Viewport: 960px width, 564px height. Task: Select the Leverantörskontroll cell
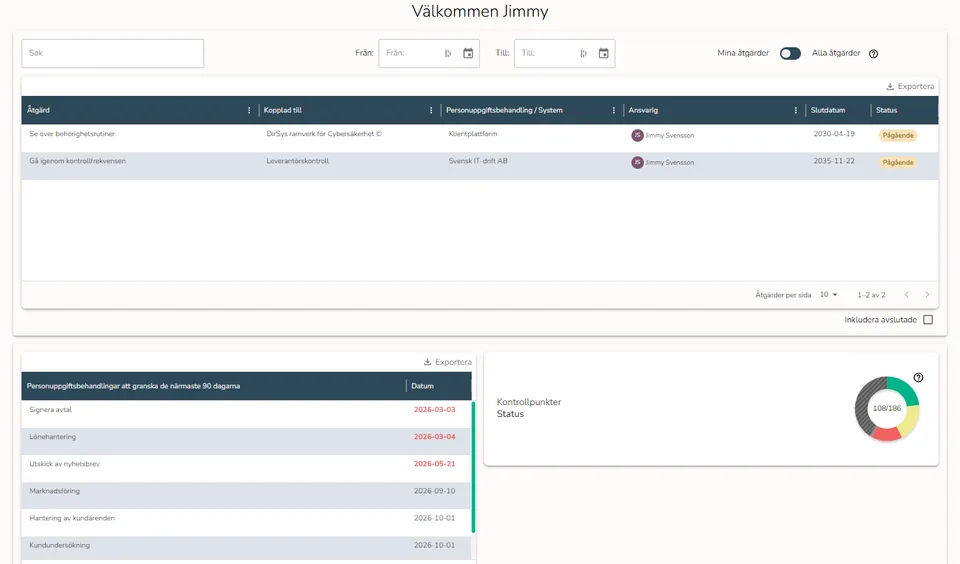(298, 161)
